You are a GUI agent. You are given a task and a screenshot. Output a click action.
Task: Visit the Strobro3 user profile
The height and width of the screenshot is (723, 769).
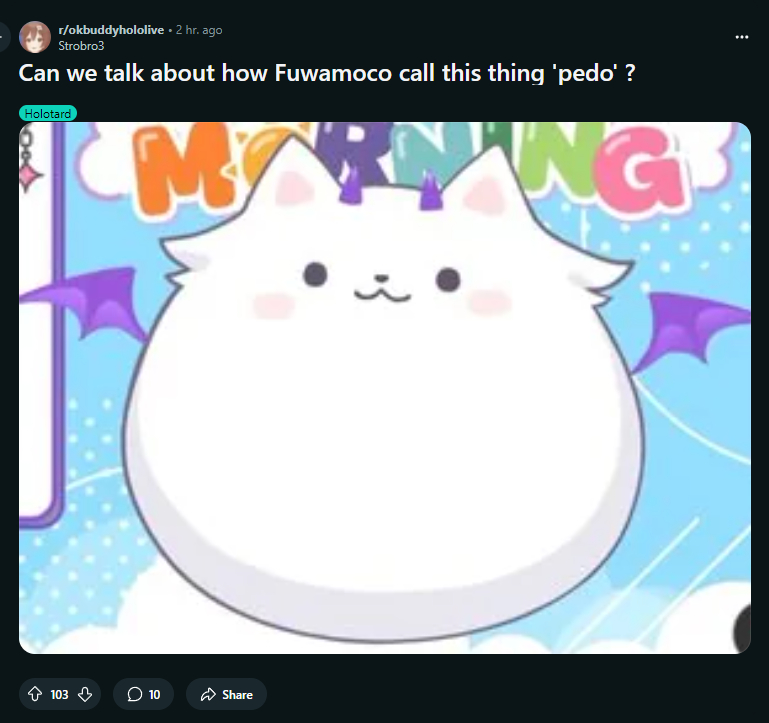tap(81, 46)
